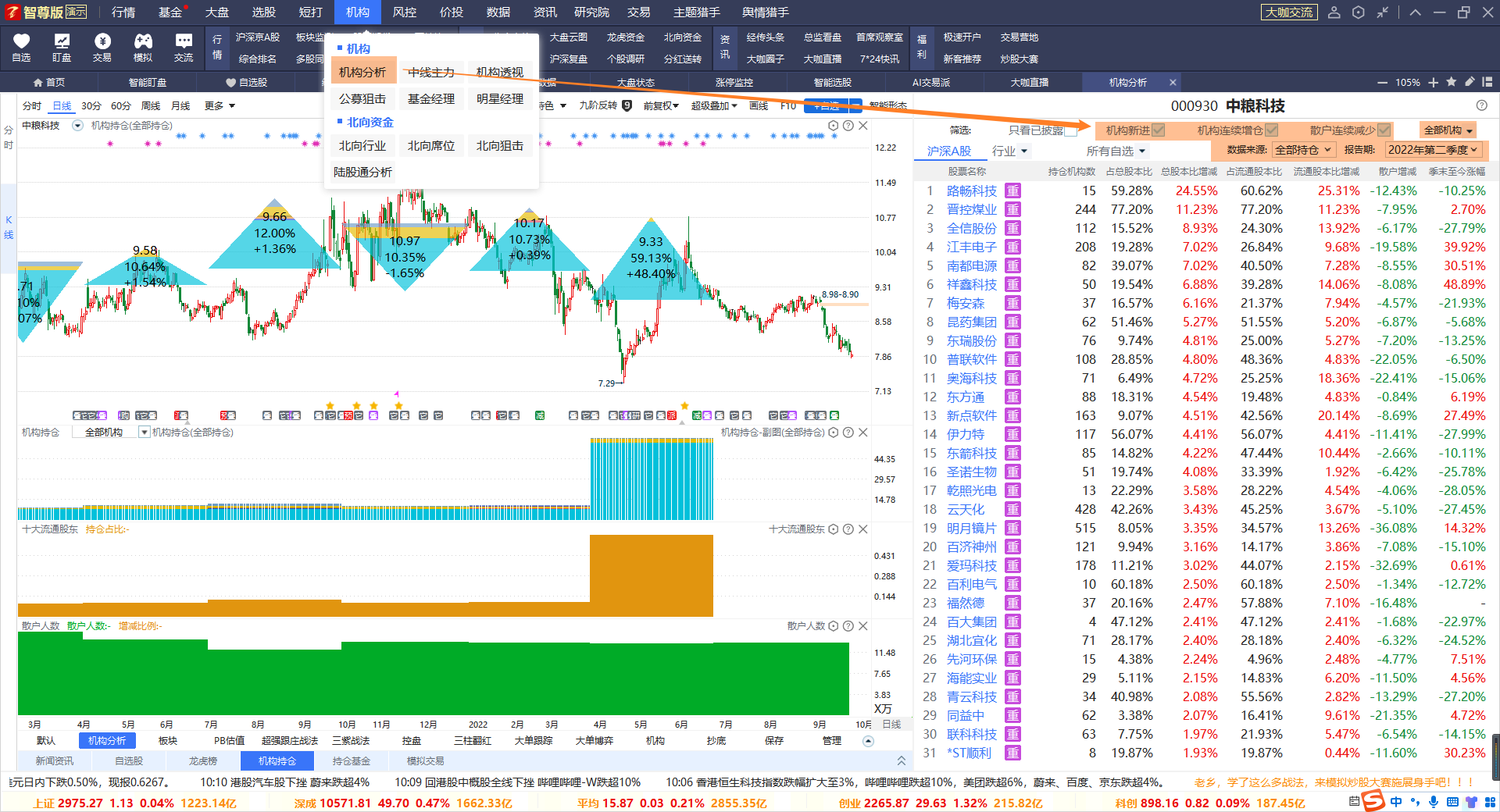Click the 模拟 gamepad icon
The image size is (1500, 812).
pyautogui.click(x=143, y=41)
